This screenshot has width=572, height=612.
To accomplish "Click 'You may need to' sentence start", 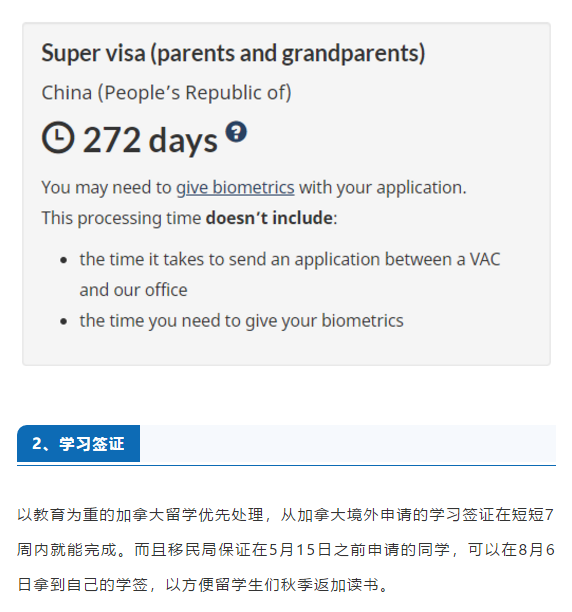I will [106, 188].
